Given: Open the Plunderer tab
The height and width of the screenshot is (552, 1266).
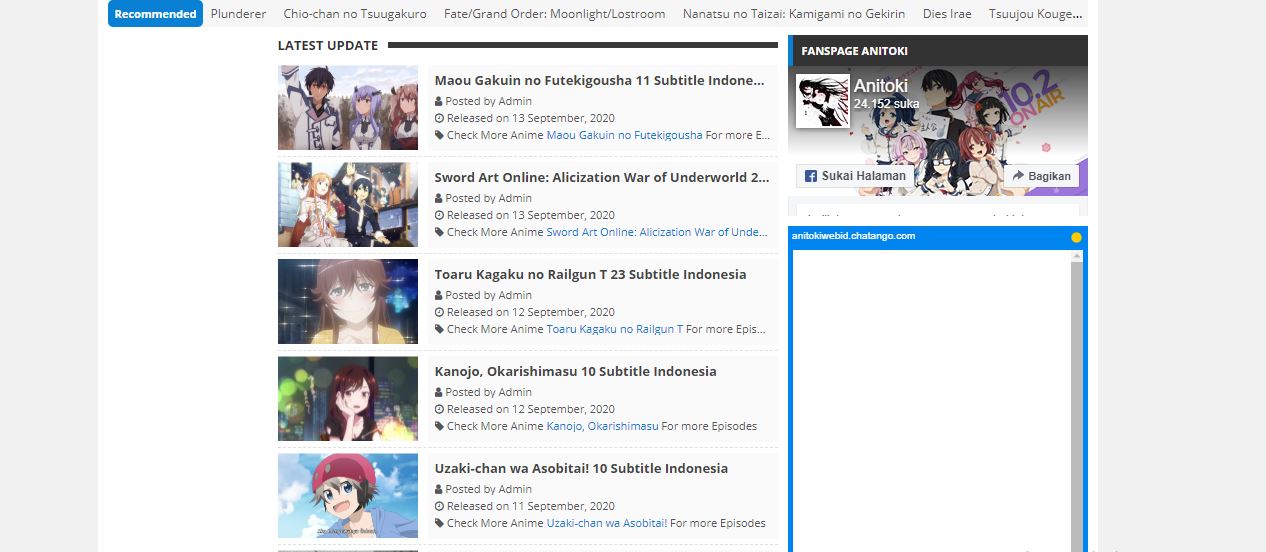Looking at the screenshot, I should tap(238, 14).
